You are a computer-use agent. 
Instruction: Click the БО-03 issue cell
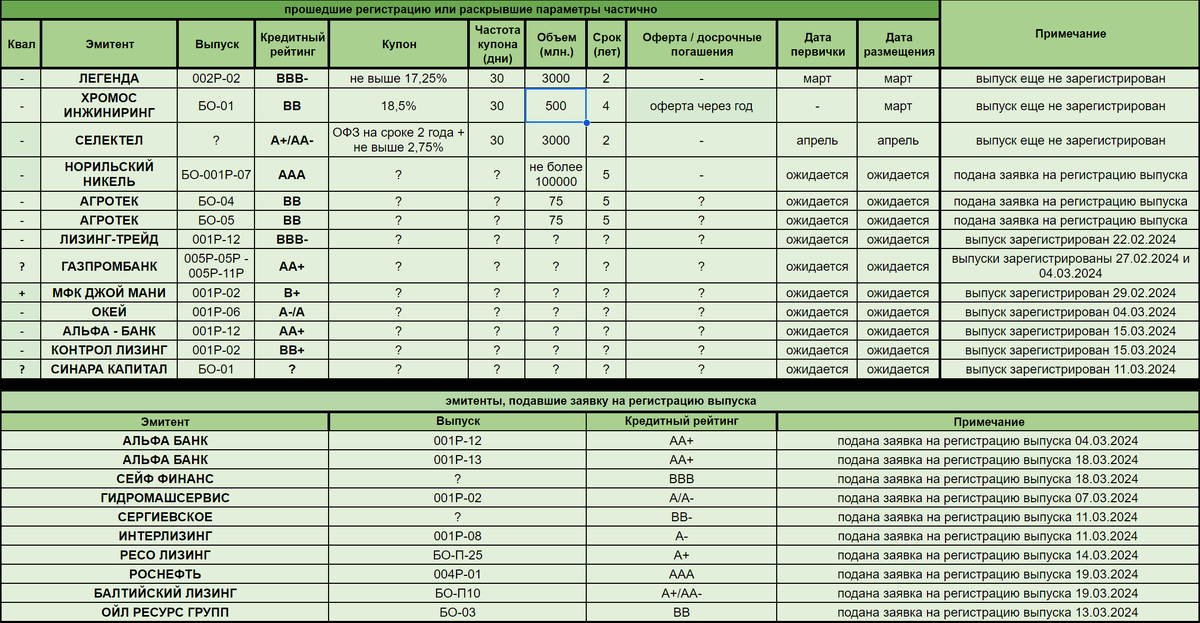click(458, 612)
